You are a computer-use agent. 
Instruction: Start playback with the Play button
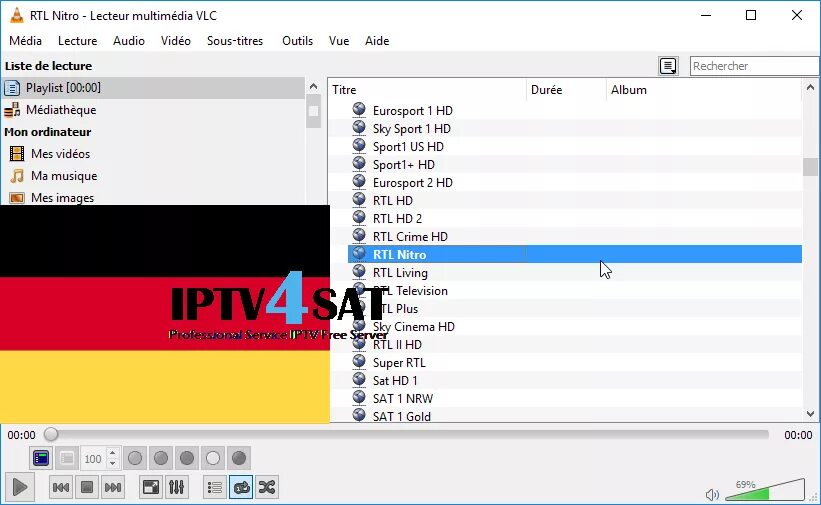[20, 487]
